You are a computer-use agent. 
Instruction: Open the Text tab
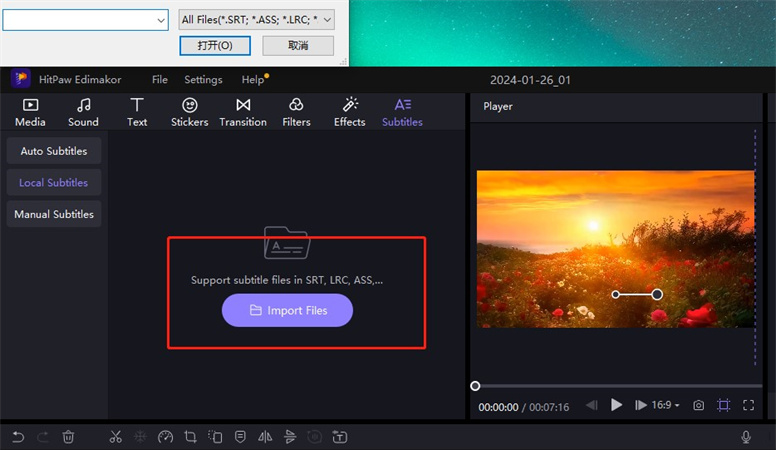pos(137,112)
